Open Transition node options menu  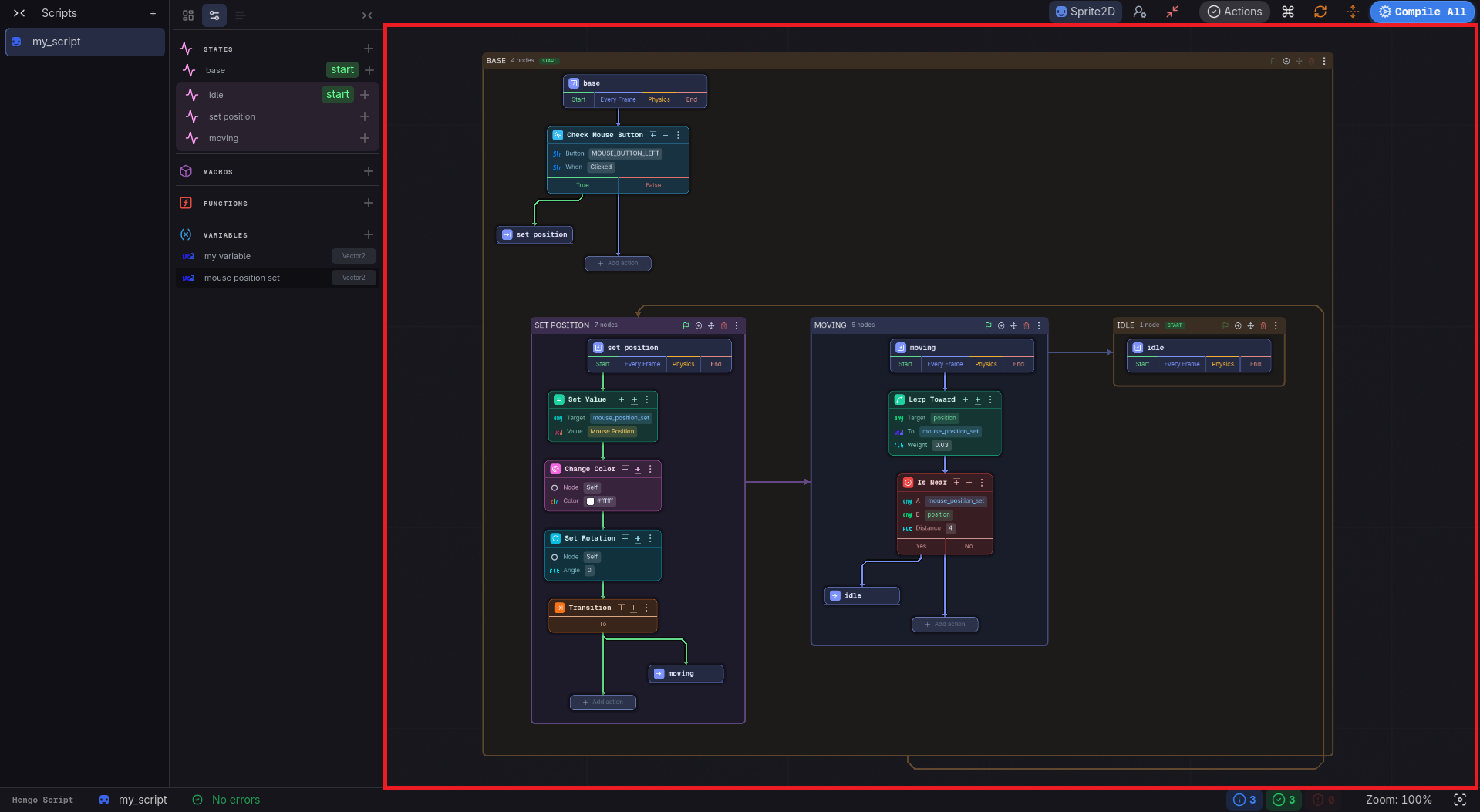point(646,608)
